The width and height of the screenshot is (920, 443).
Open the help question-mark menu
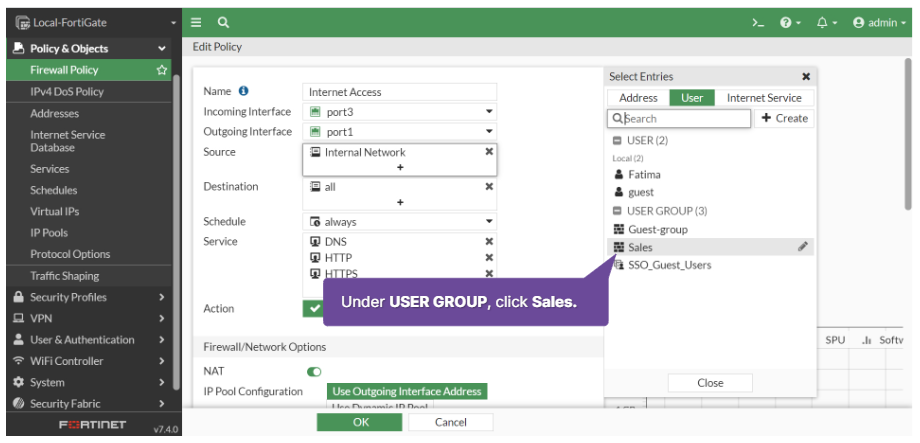tap(790, 23)
